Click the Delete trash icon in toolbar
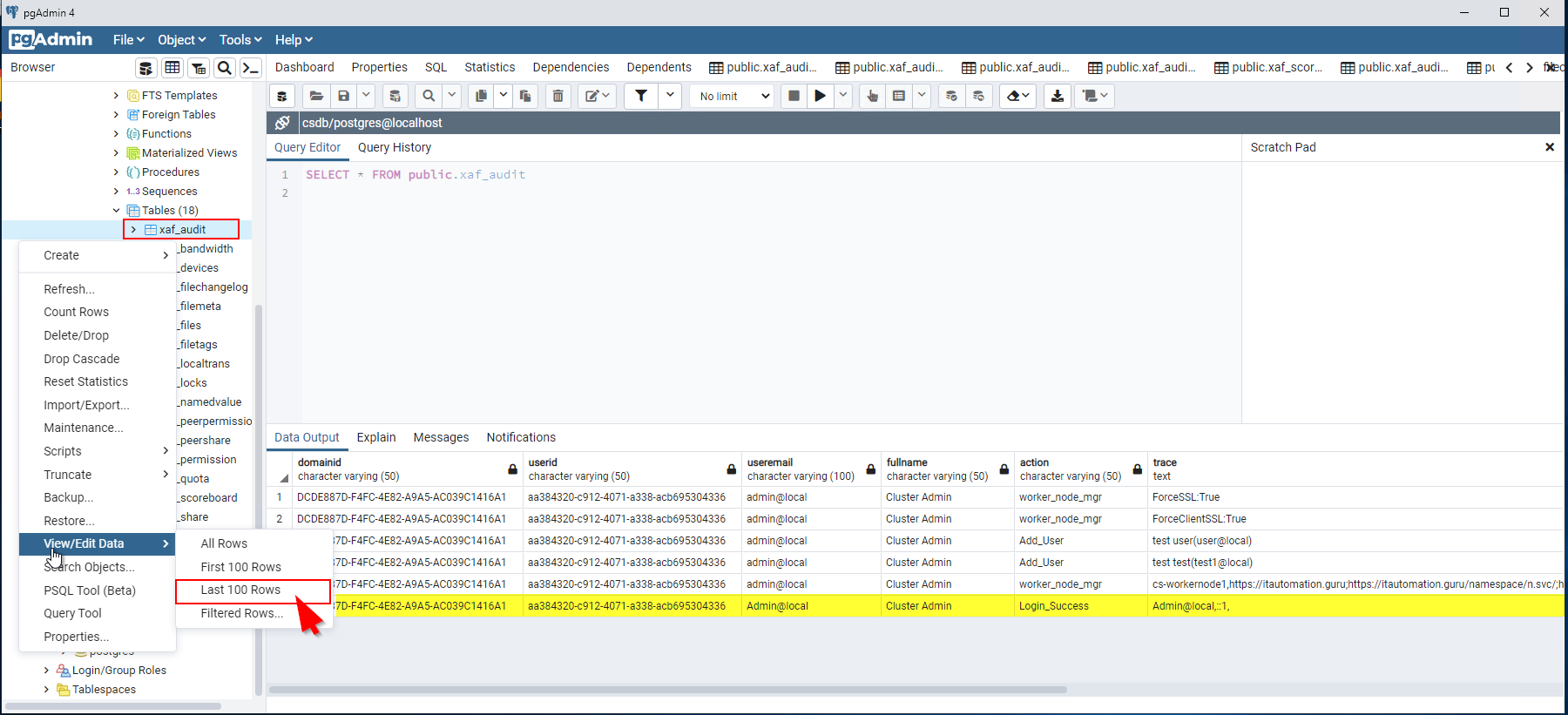The height and width of the screenshot is (715, 1568). (558, 96)
